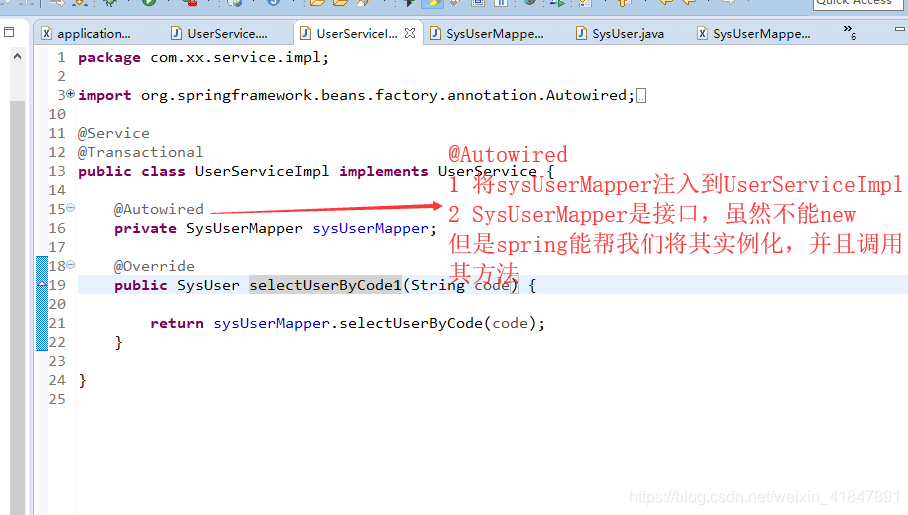The height and width of the screenshot is (515, 908).
Task: Click the @Transactional annotation
Action: click(141, 152)
